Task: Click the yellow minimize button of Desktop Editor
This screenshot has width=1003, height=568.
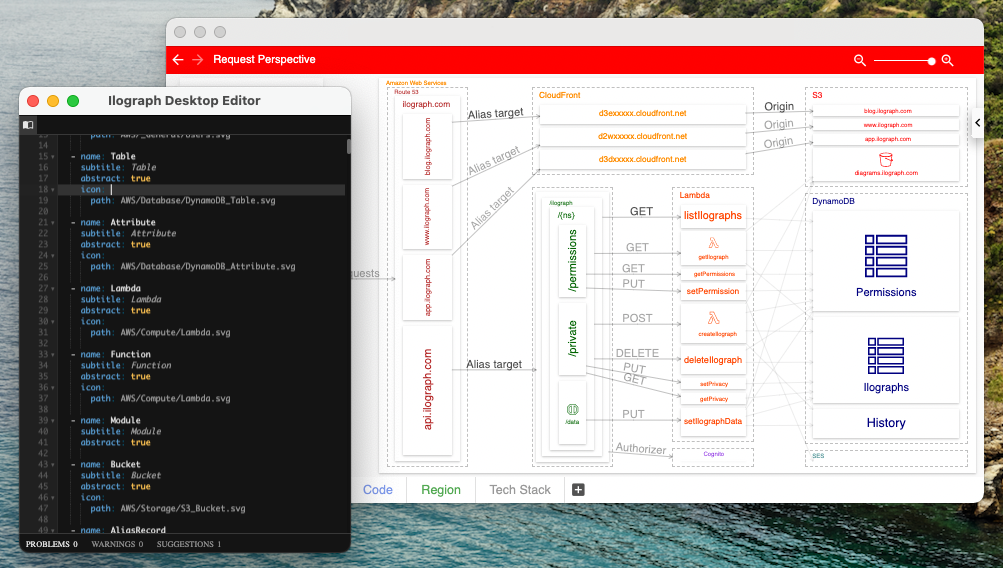Action: click(x=53, y=100)
